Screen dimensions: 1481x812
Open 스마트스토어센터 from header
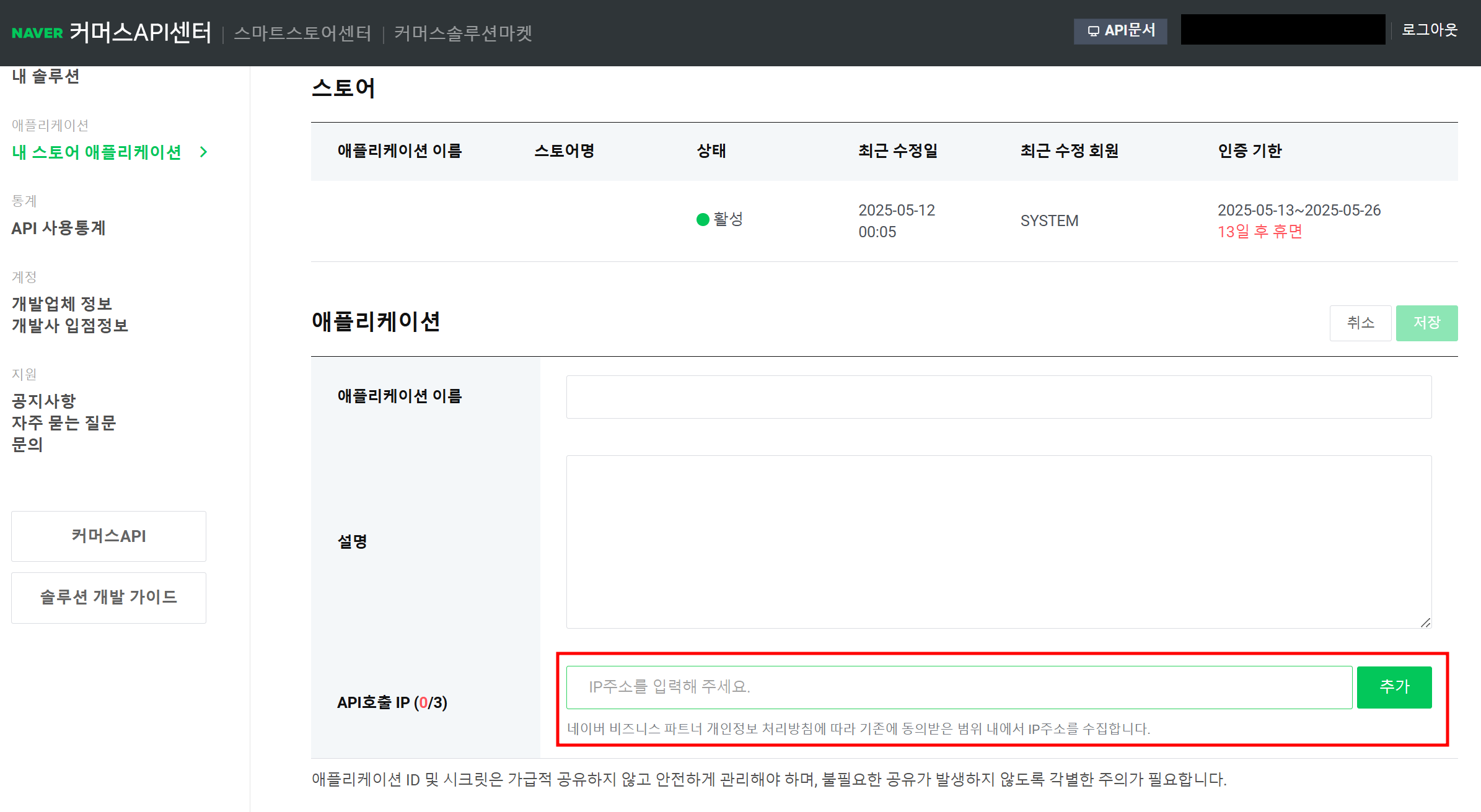tap(302, 33)
